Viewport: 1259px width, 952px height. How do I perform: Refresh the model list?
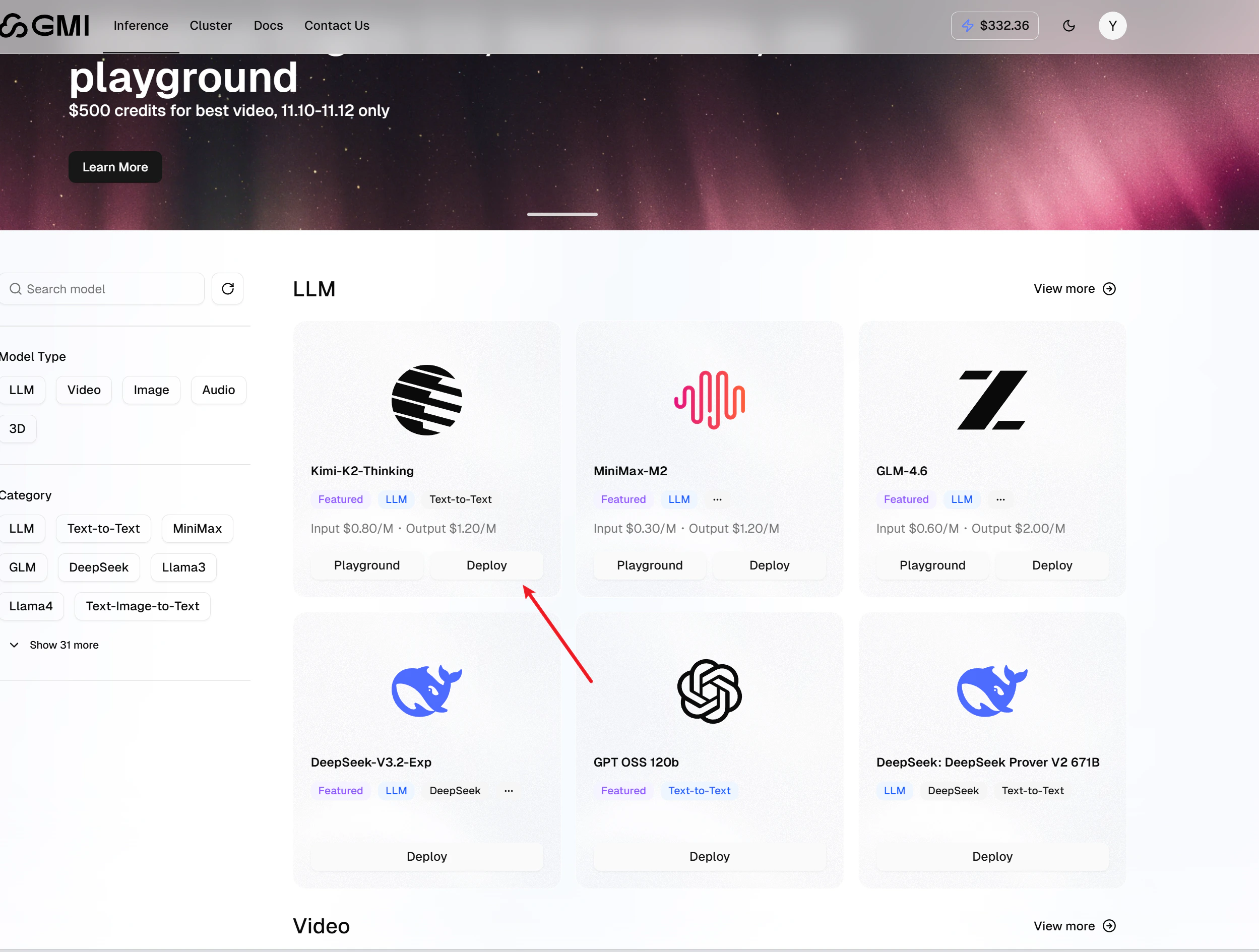(228, 288)
